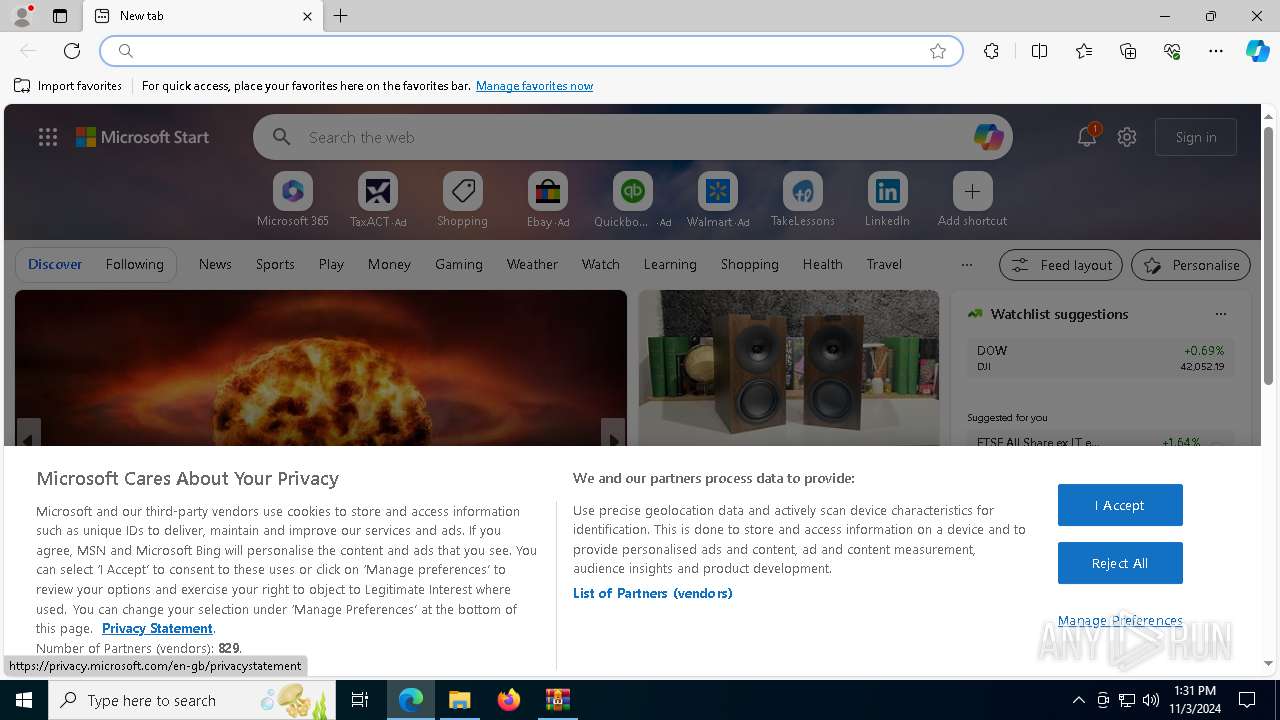Image resolution: width=1280 pixels, height=720 pixels.
Task: Open the Shopping category in feed menu
Action: pyautogui.click(x=750, y=264)
